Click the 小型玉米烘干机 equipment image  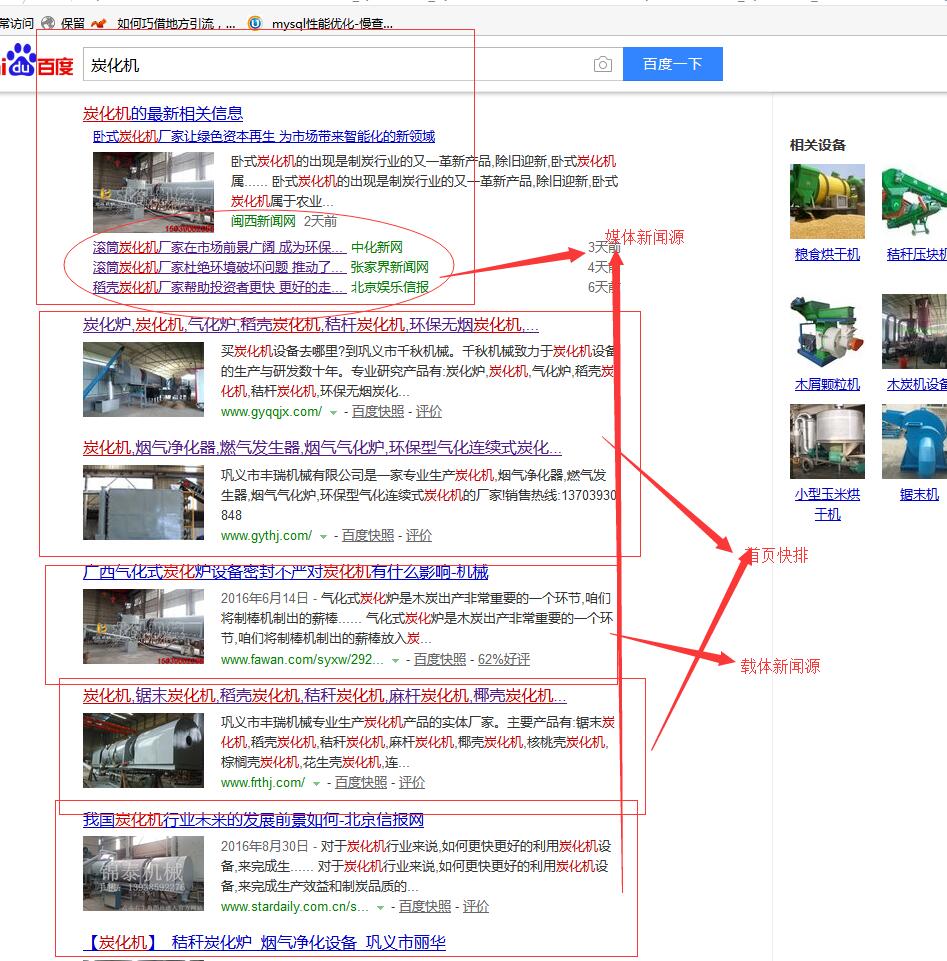pyautogui.click(x=827, y=441)
